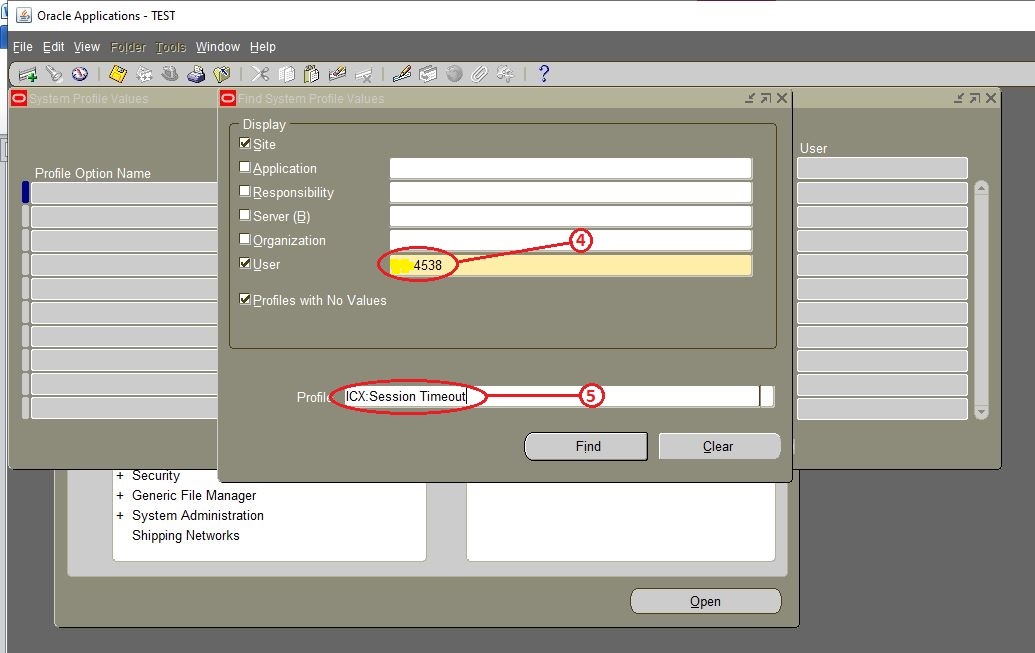This screenshot has height=653, width=1035.
Task: Click the Print icon on the toolbar
Action: (x=196, y=73)
